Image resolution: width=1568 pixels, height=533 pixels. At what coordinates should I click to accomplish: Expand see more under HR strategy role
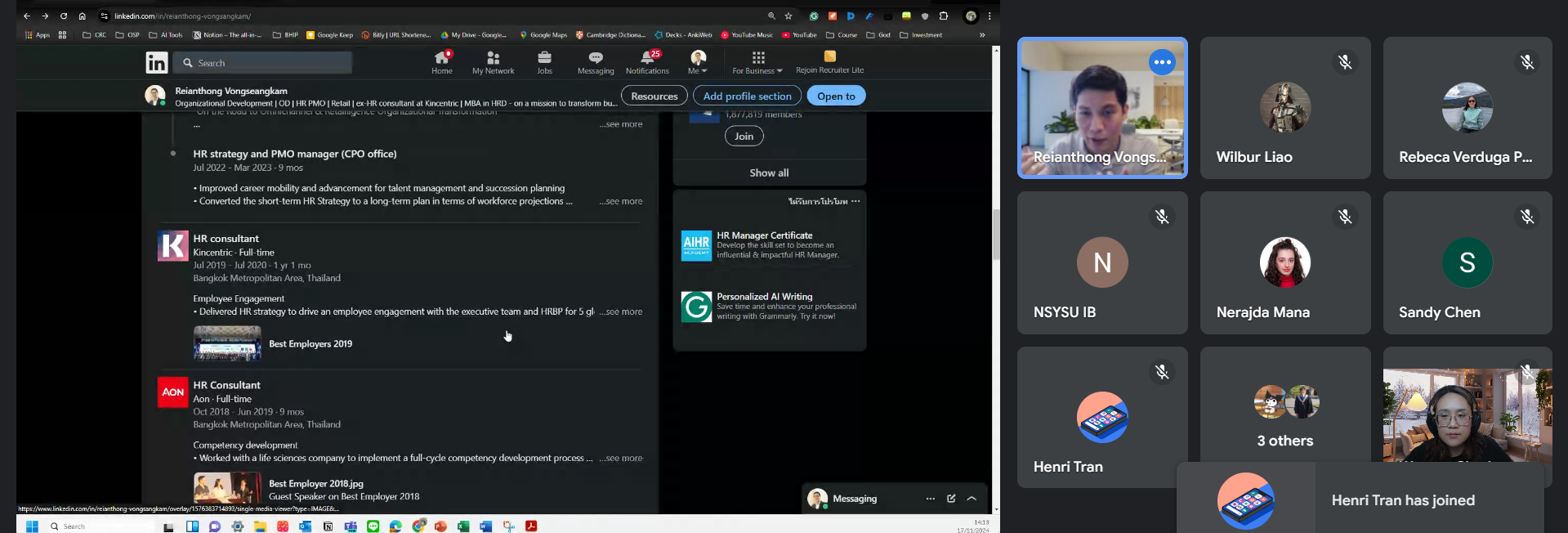(x=622, y=201)
